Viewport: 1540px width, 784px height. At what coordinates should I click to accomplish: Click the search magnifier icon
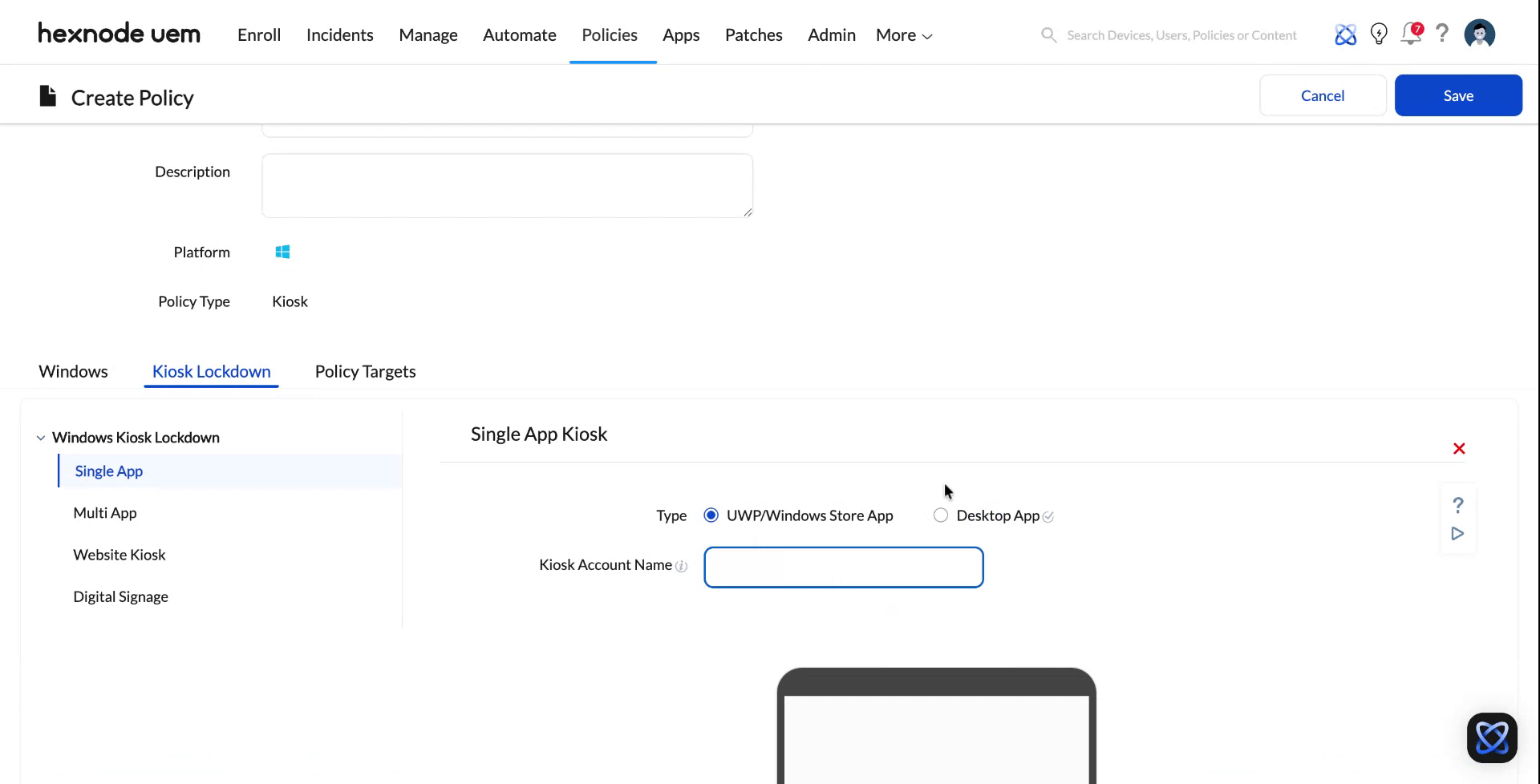[x=1048, y=34]
